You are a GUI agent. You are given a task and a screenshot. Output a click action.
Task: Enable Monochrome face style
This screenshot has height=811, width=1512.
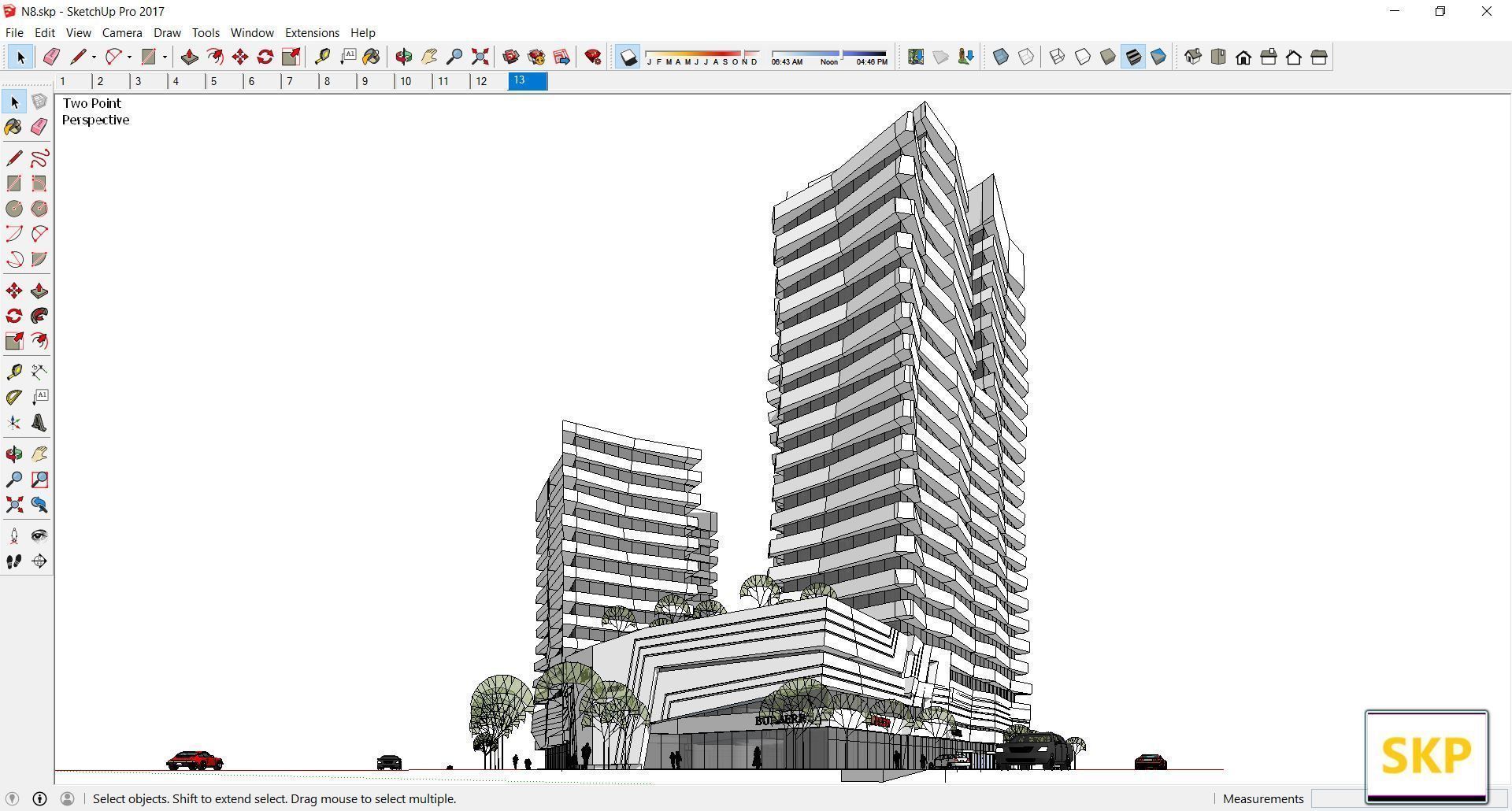[1158, 57]
